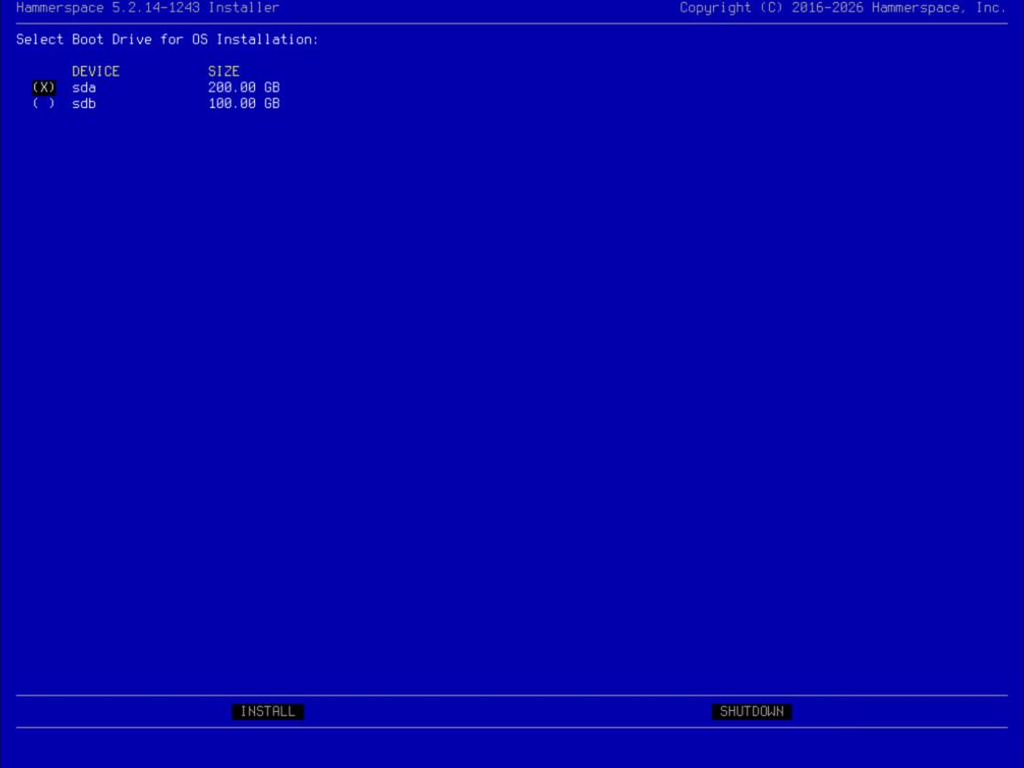The height and width of the screenshot is (768, 1024).
Task: Click the sdb device name
Action: pyautogui.click(x=84, y=104)
